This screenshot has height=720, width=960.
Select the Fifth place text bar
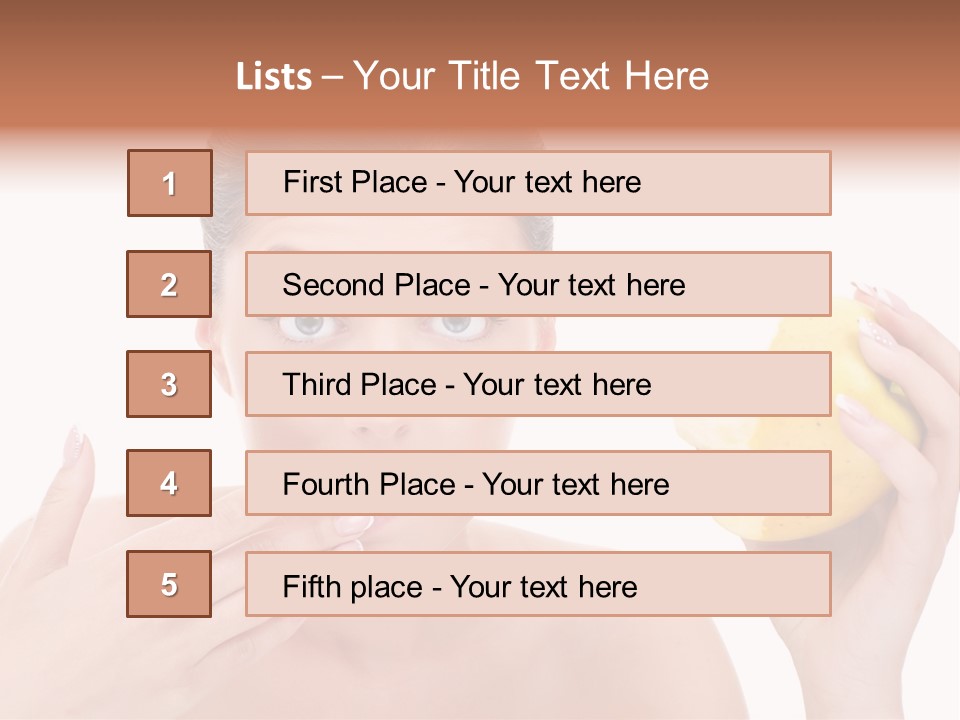click(538, 584)
